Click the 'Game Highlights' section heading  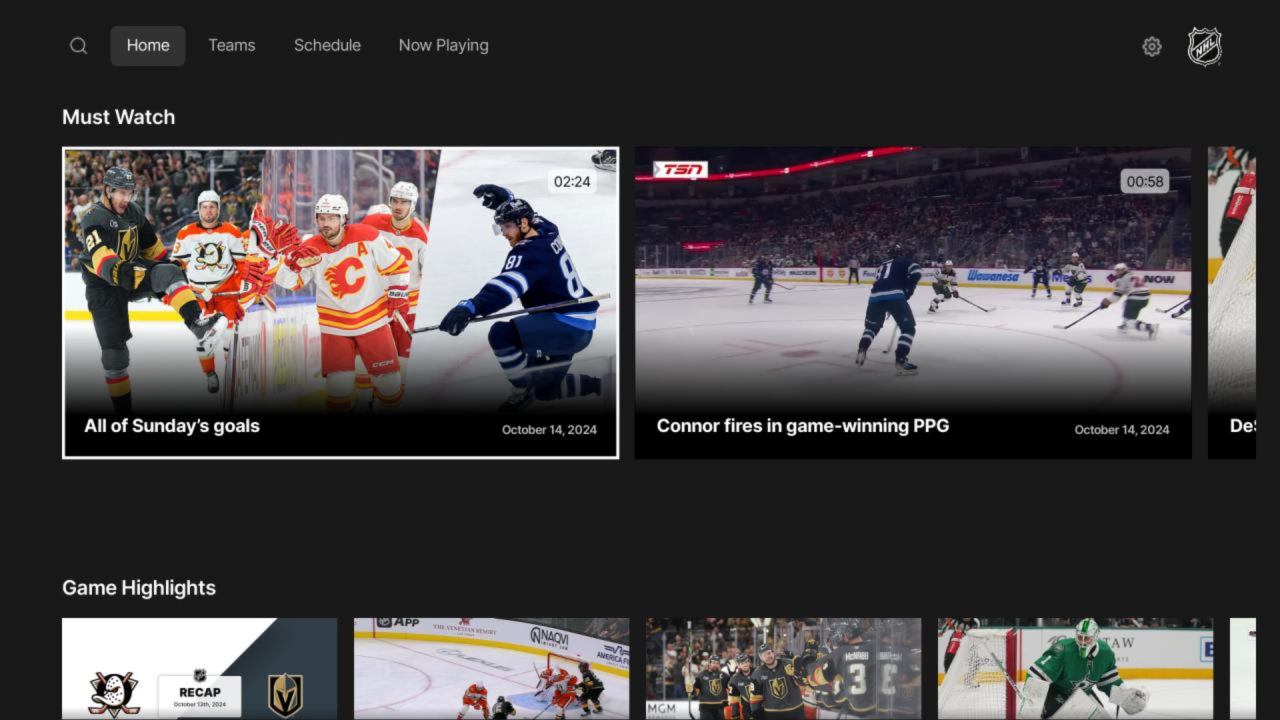click(x=139, y=588)
